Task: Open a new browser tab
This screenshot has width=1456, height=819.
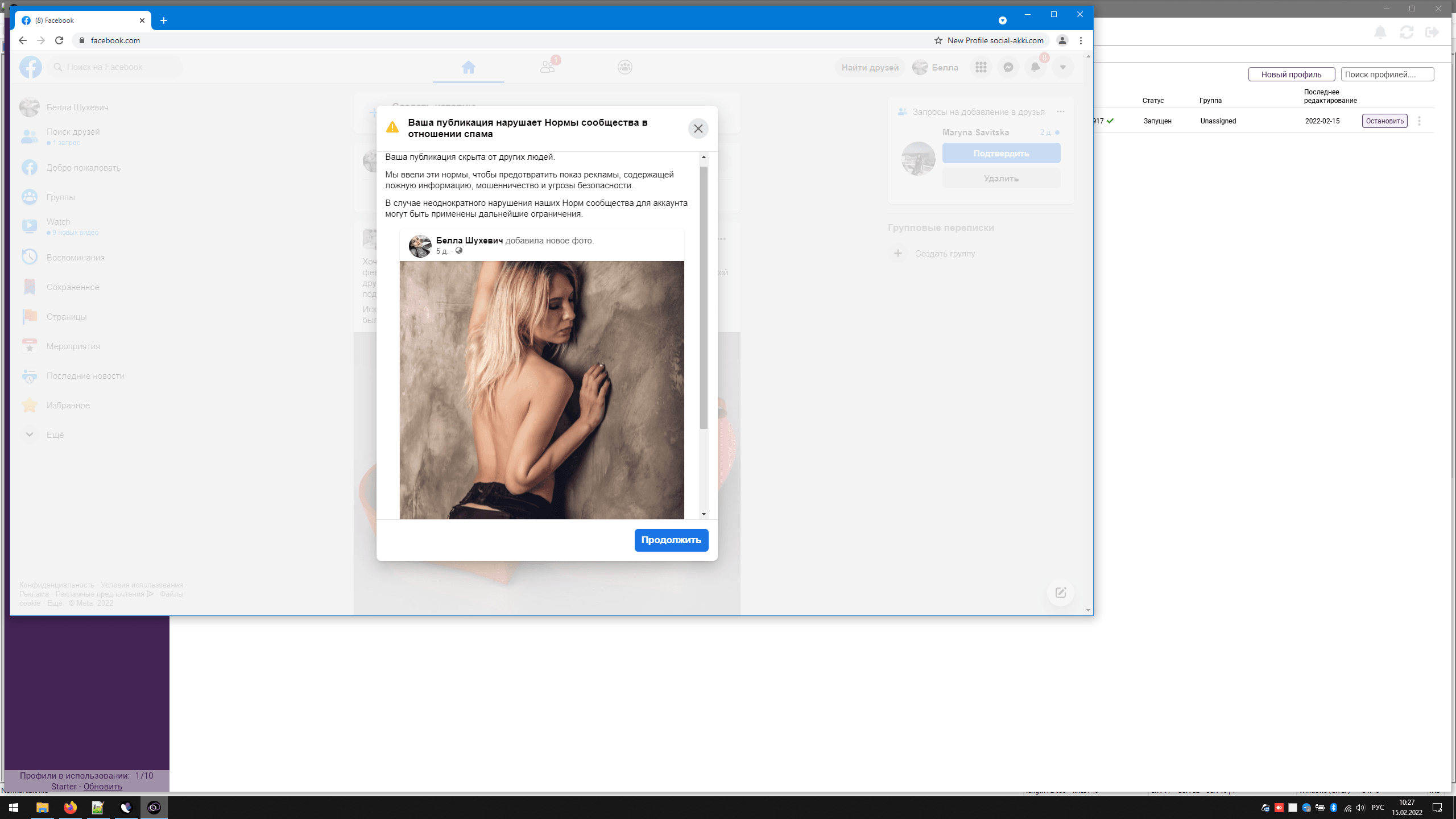Action: coord(164,20)
